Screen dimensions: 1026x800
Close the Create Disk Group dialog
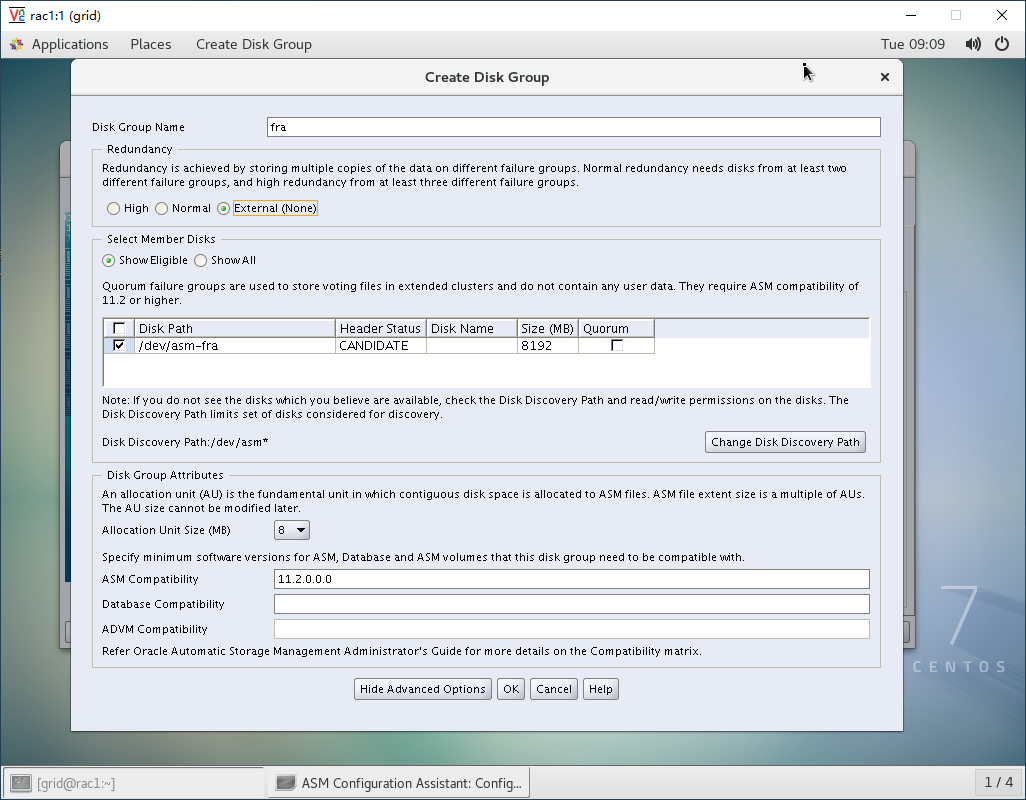click(885, 77)
